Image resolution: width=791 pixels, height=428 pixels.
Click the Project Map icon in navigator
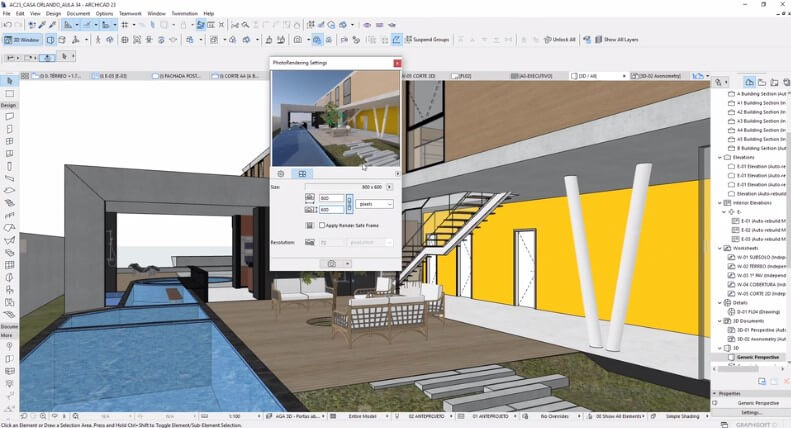(x=750, y=82)
